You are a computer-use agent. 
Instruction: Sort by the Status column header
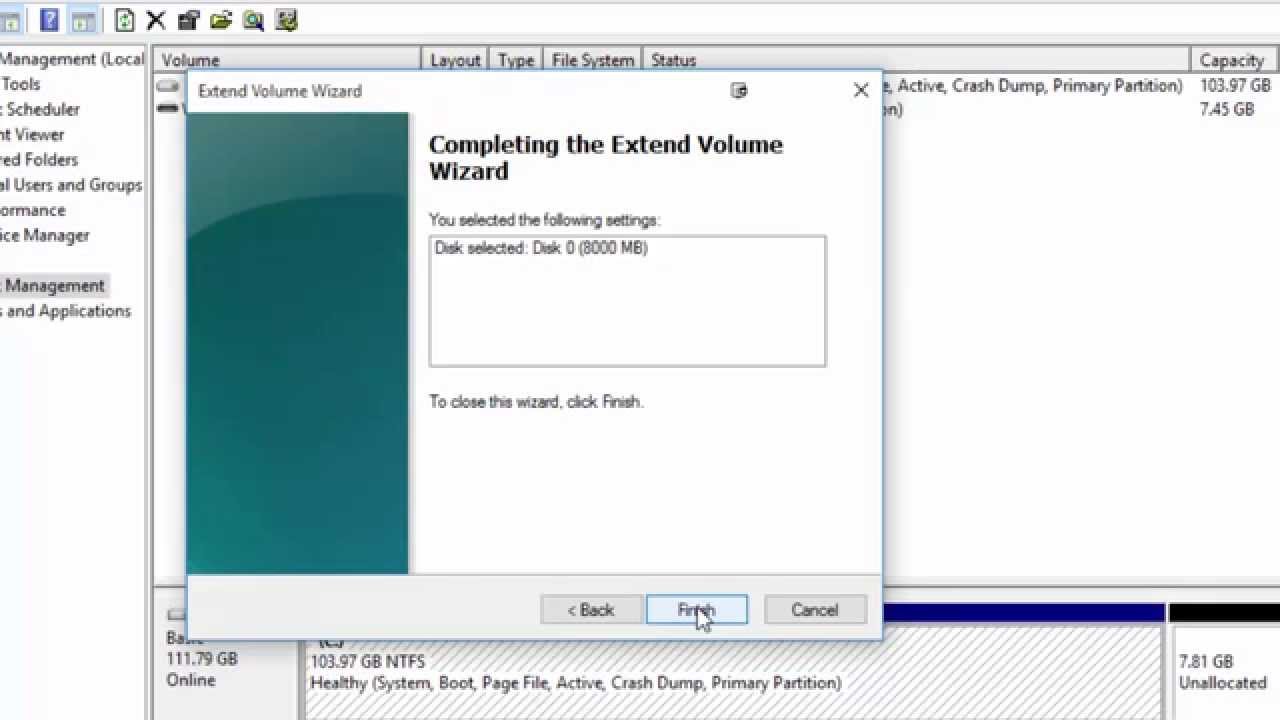point(916,60)
